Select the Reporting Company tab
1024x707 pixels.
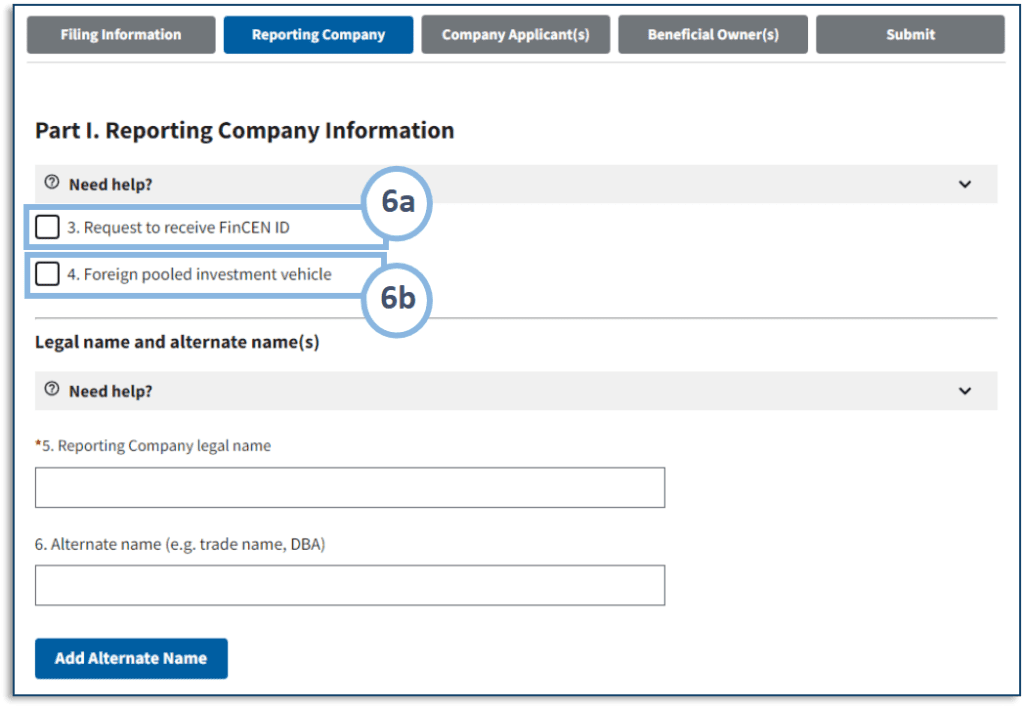click(x=318, y=34)
